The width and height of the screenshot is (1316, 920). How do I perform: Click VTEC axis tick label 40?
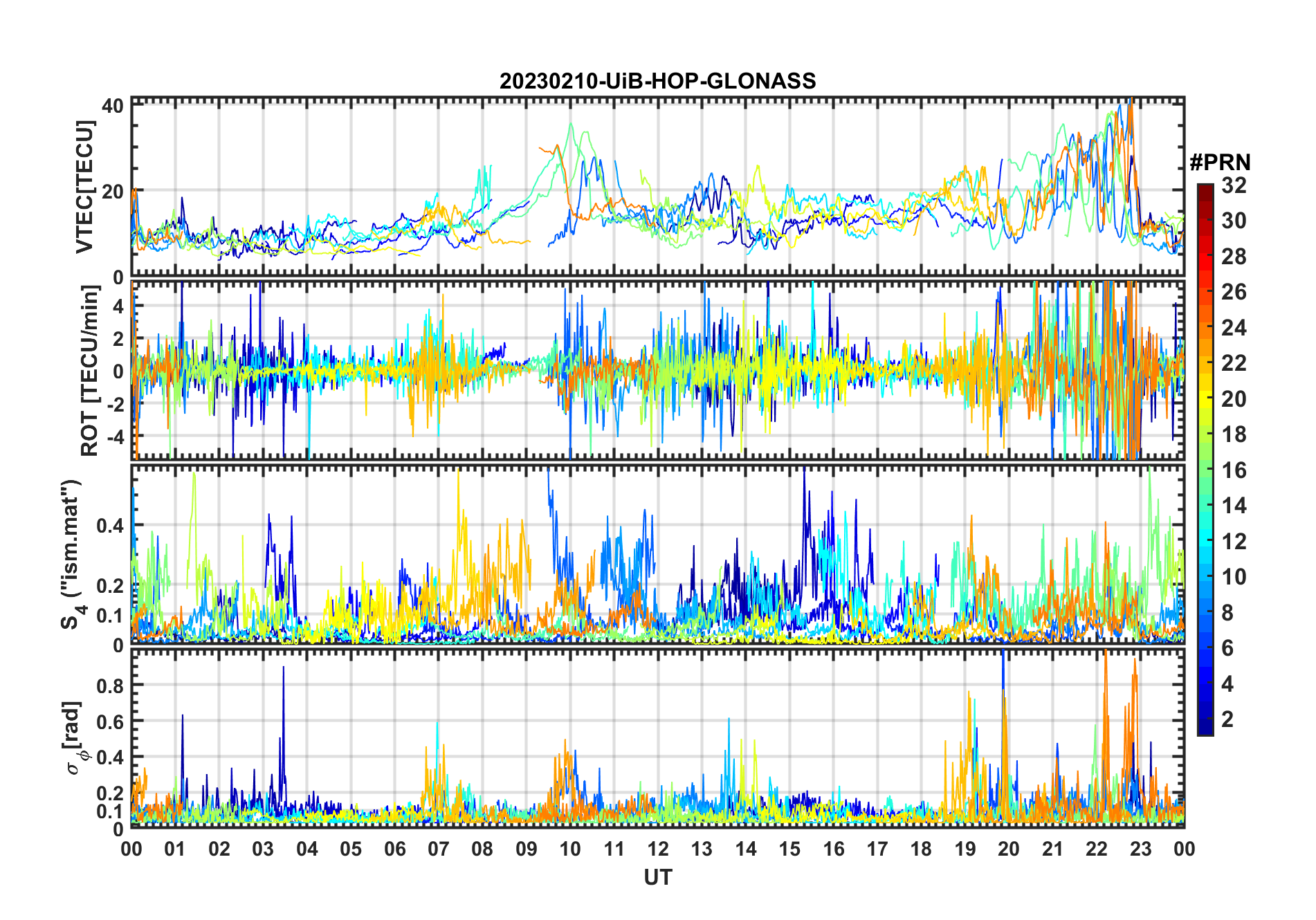(x=113, y=106)
